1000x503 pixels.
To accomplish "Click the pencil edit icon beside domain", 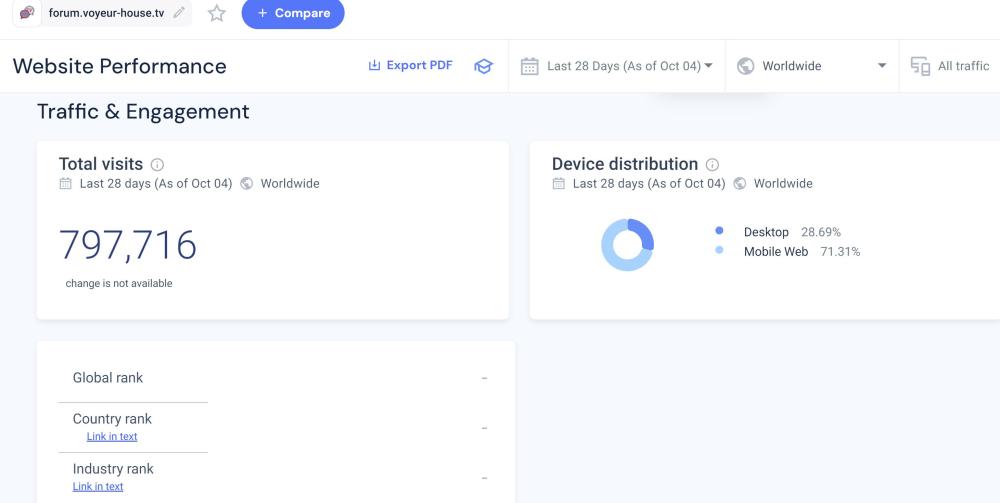I will click(179, 13).
